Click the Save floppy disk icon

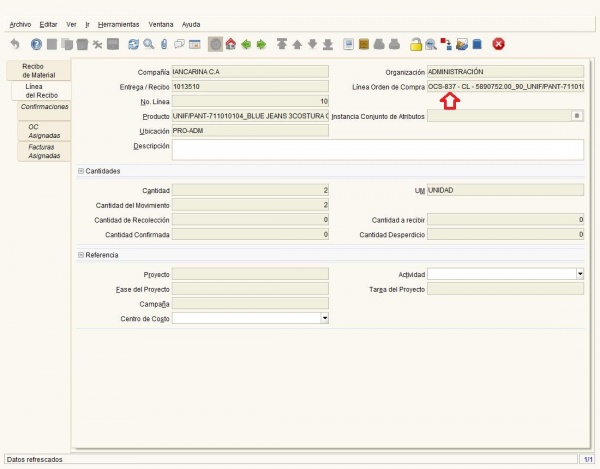point(113,44)
